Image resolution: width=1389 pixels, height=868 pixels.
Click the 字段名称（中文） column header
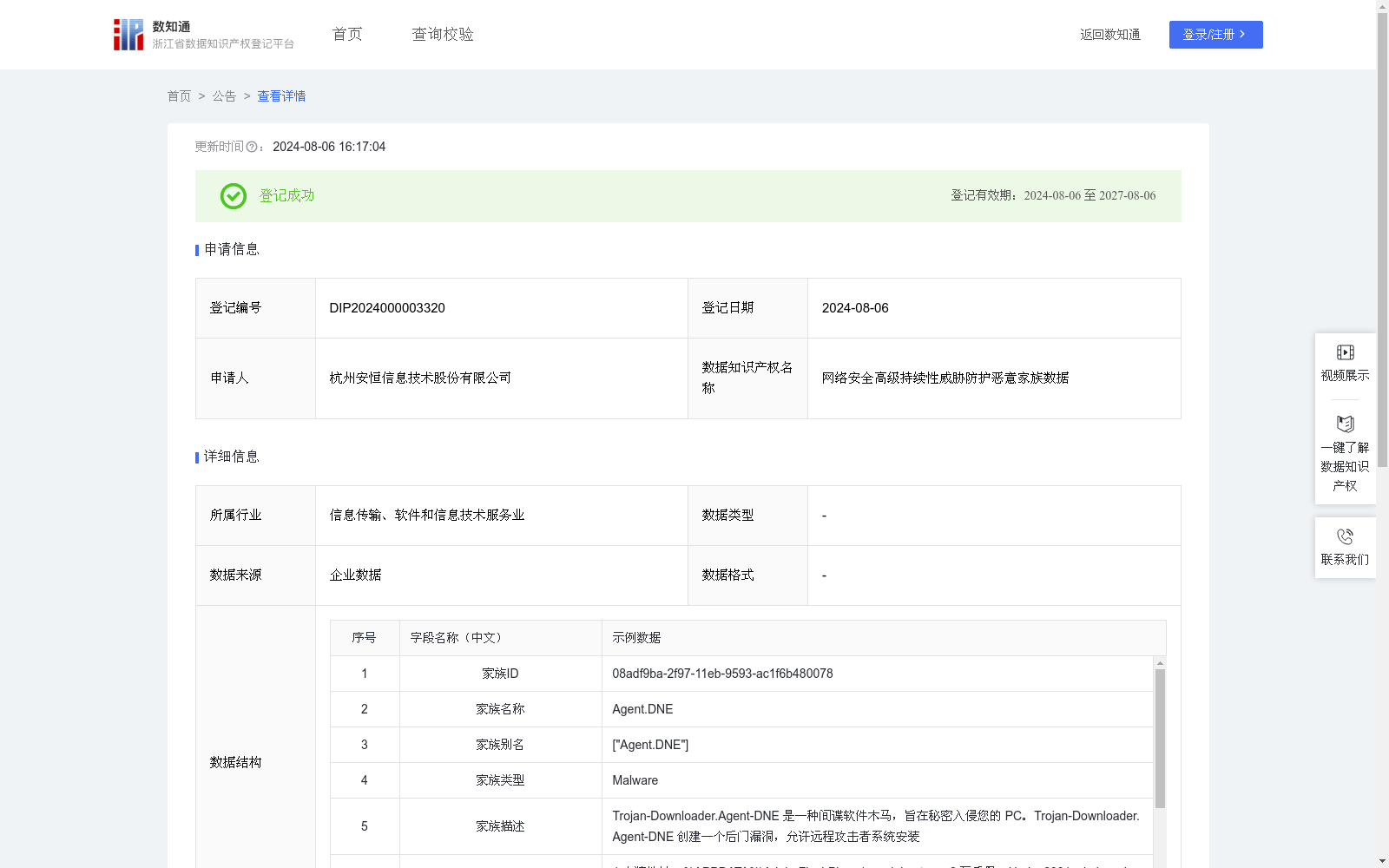tap(500, 638)
